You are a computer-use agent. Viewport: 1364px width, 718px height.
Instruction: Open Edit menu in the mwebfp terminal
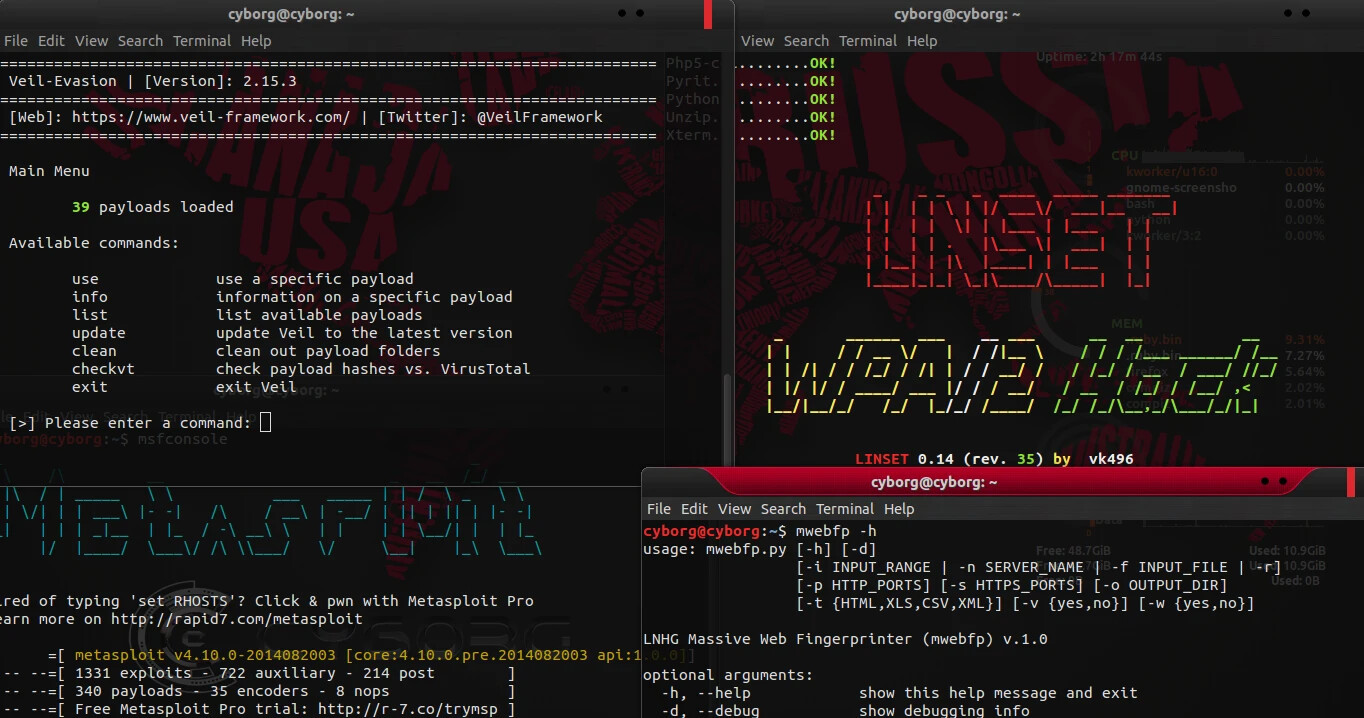tap(694, 509)
